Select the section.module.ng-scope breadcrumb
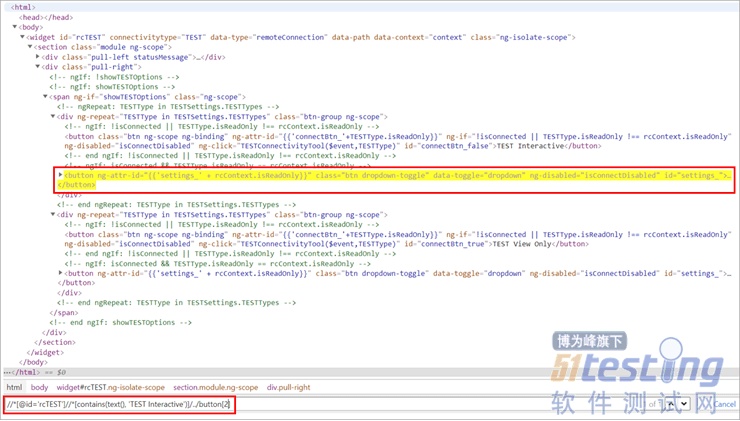Screen dimensions: 740x421 click(x=216, y=387)
